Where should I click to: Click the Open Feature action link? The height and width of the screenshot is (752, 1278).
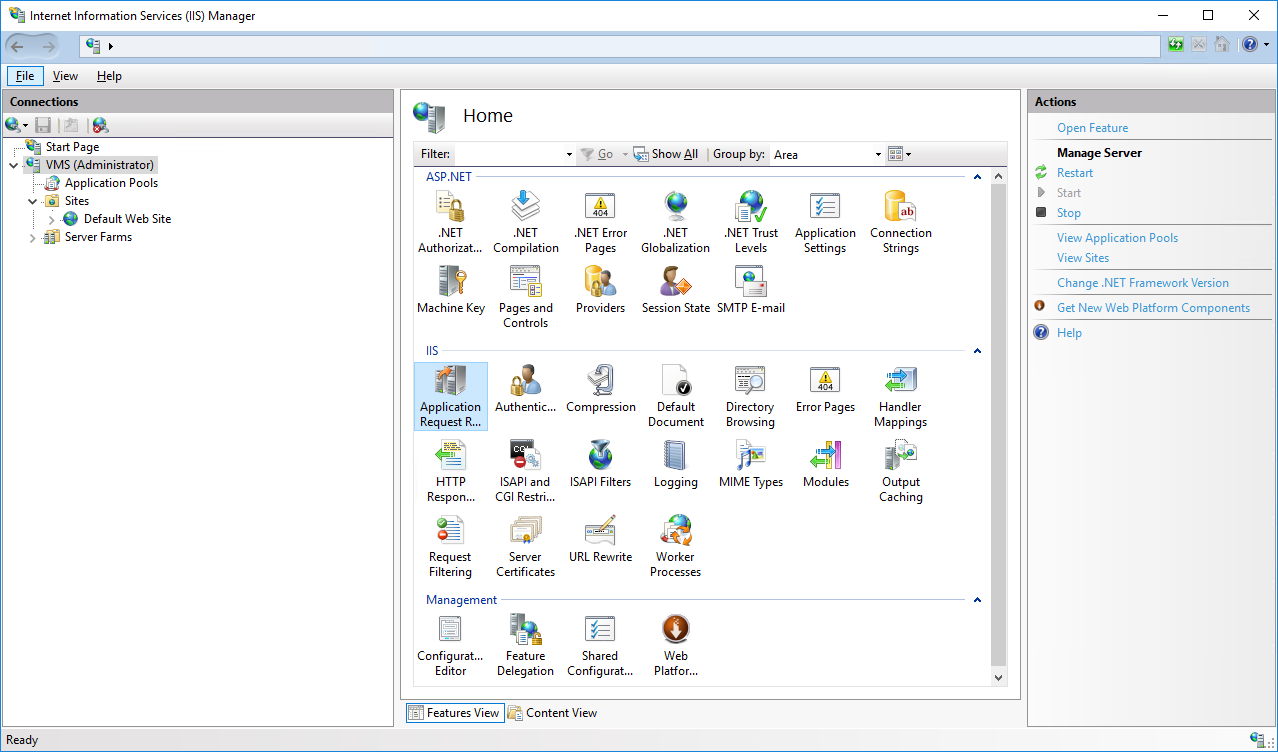point(1092,128)
